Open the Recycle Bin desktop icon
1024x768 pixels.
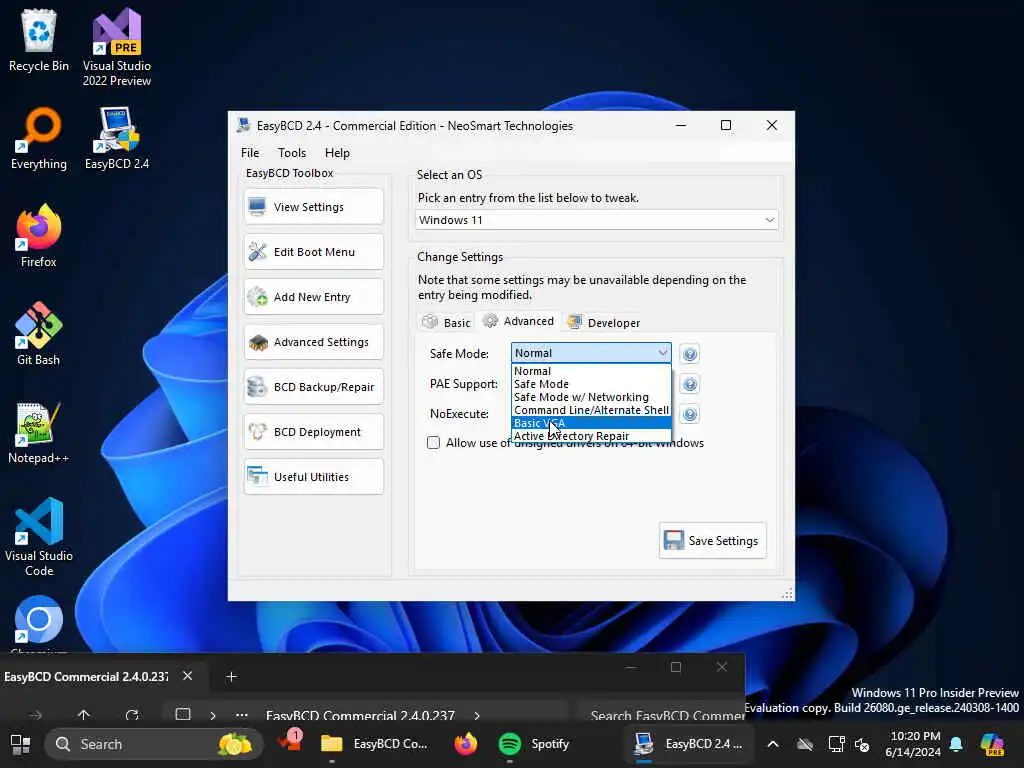point(39,40)
